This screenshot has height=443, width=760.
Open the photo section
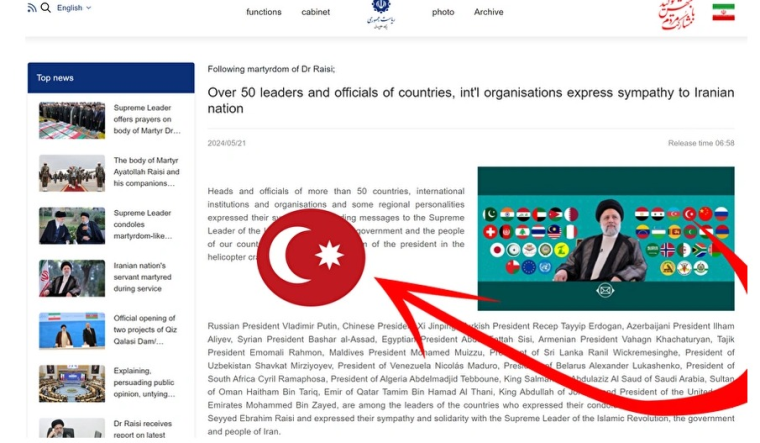443,12
